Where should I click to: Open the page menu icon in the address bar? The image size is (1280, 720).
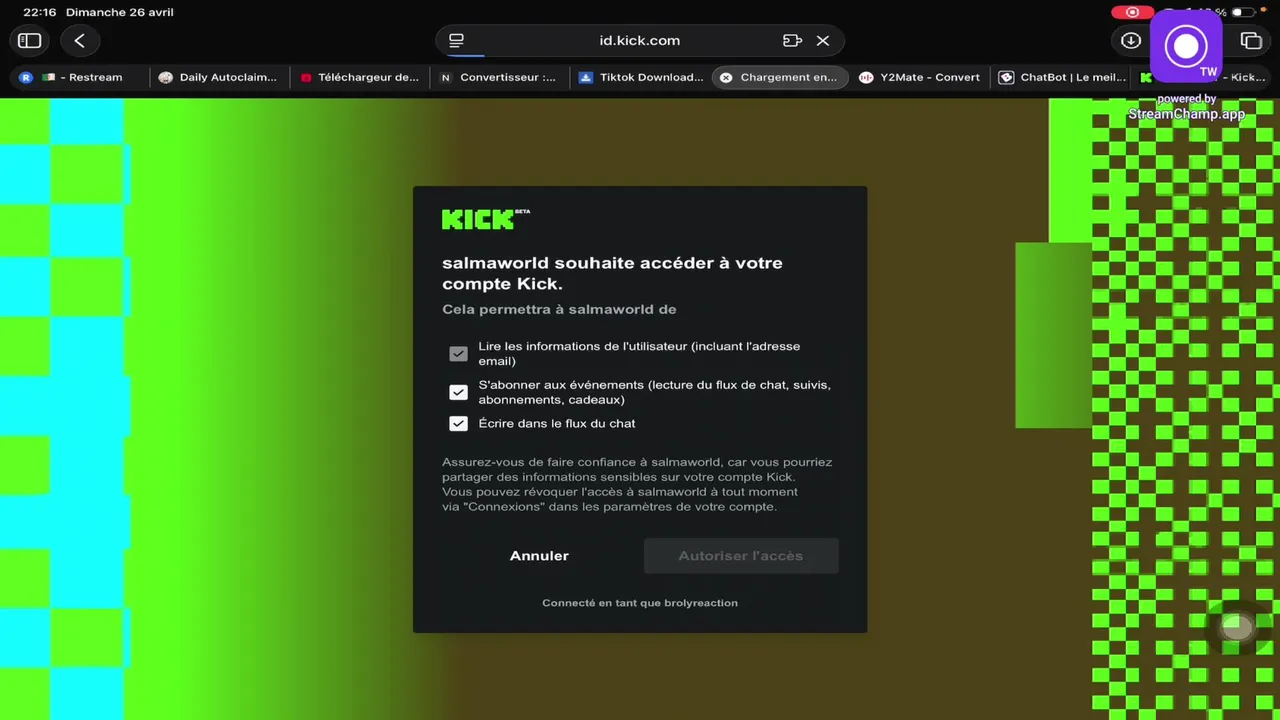tap(456, 41)
